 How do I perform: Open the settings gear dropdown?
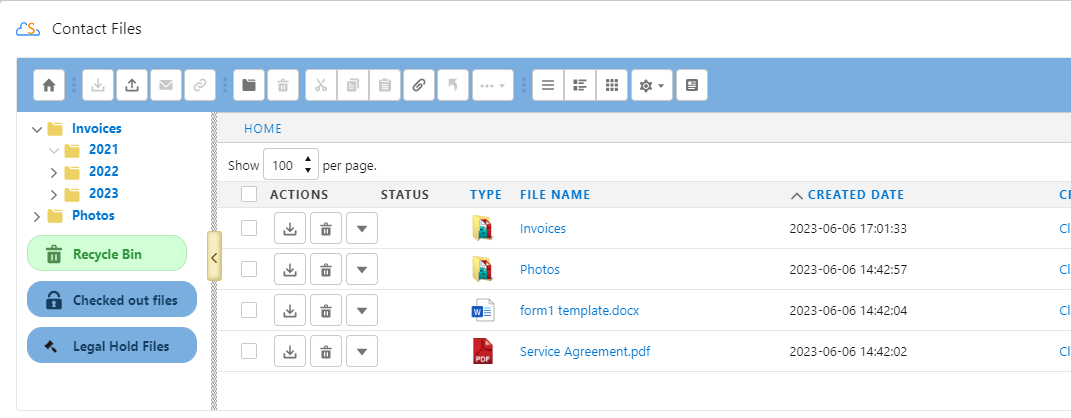651,86
